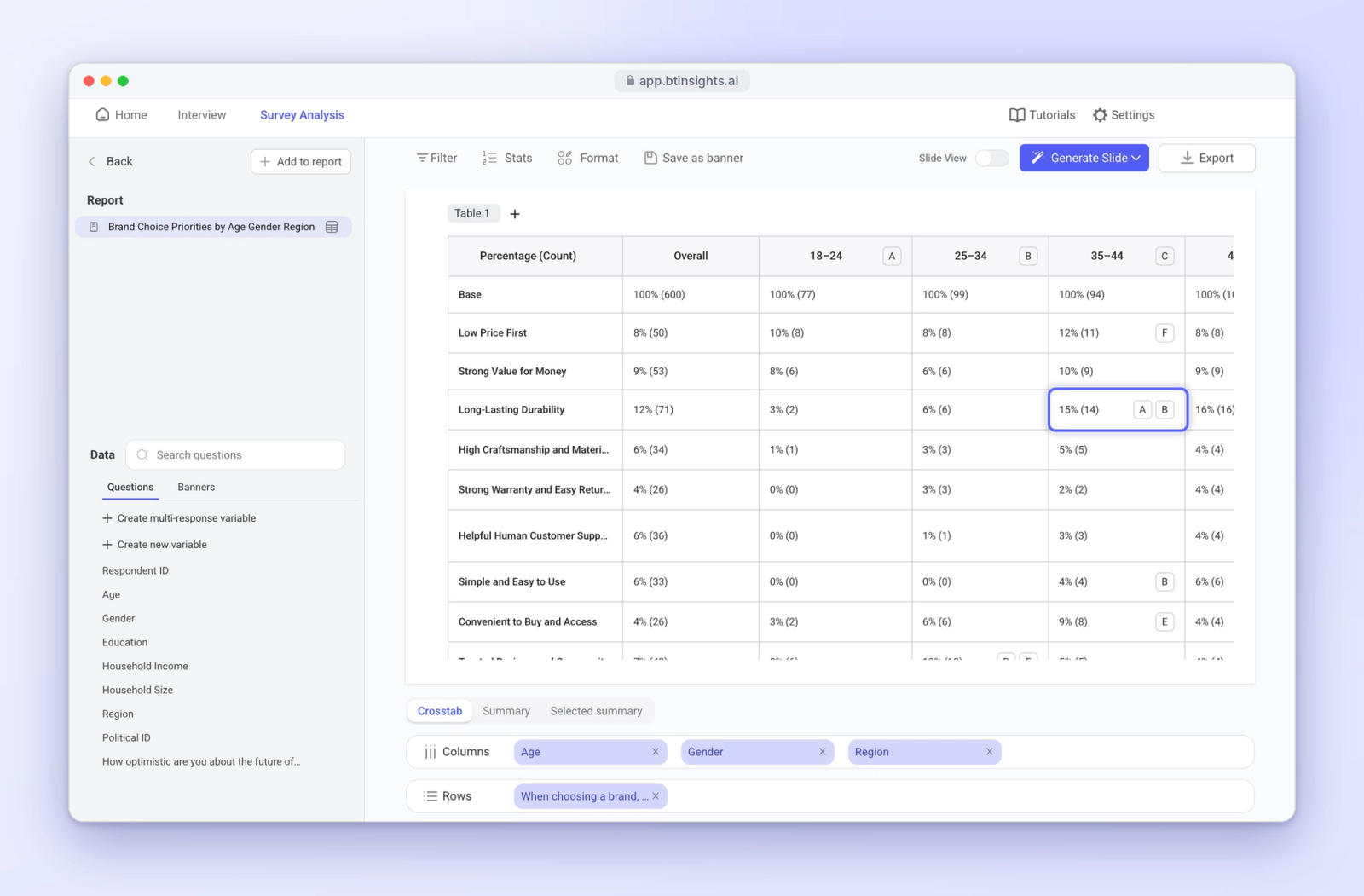
Task: Switch to the Summary view
Action: (x=506, y=711)
